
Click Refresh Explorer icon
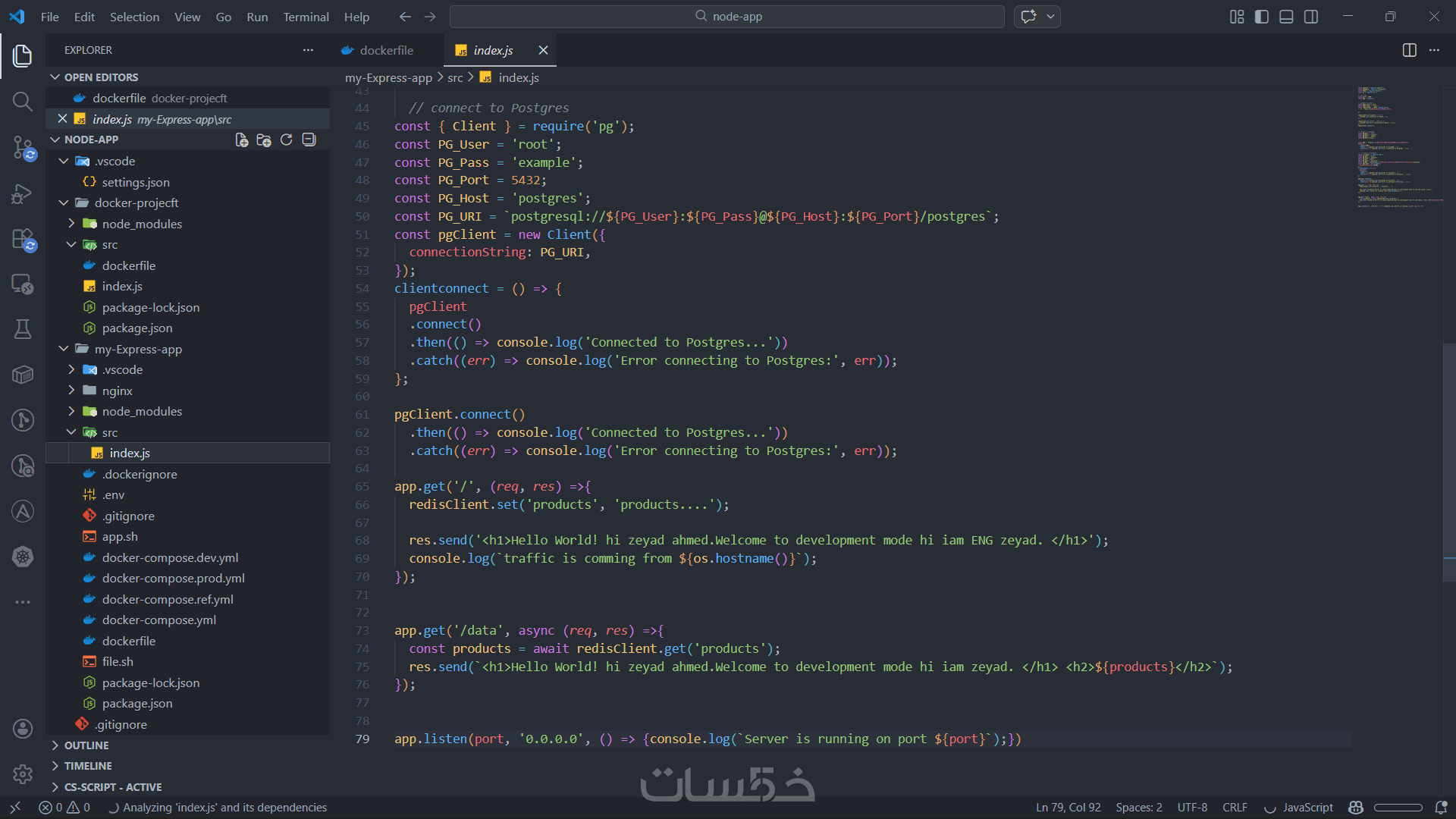[286, 140]
